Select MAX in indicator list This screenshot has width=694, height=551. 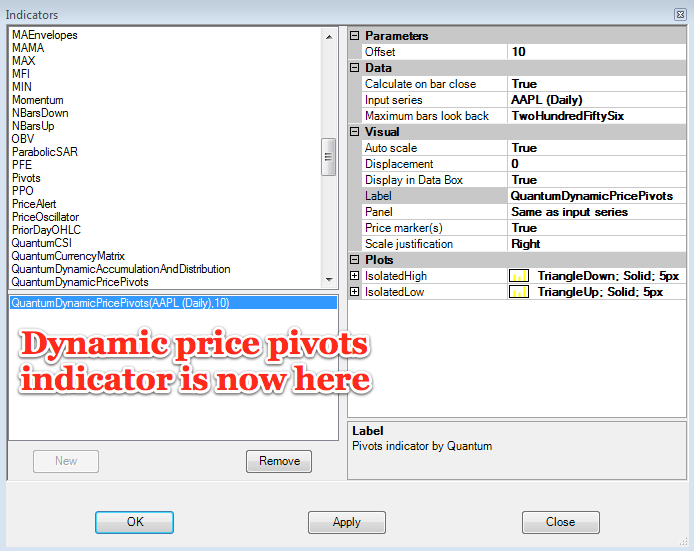(x=23, y=61)
